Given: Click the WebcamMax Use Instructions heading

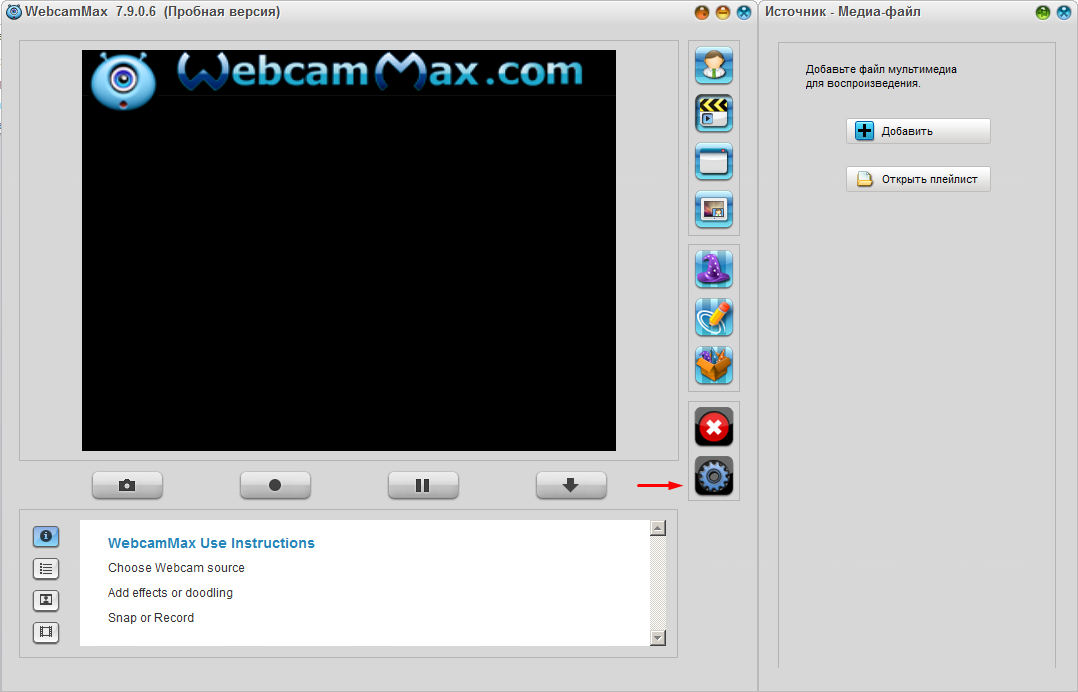Looking at the screenshot, I should tap(211, 543).
